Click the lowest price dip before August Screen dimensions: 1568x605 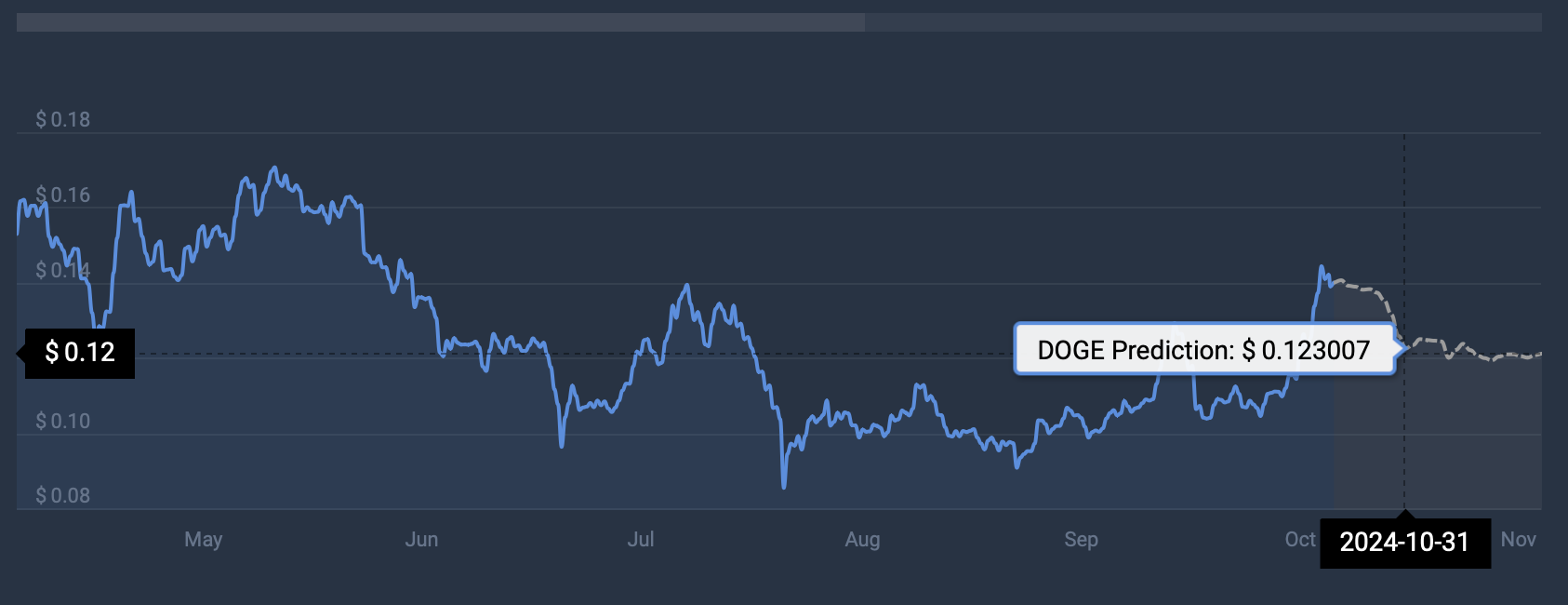tap(784, 485)
